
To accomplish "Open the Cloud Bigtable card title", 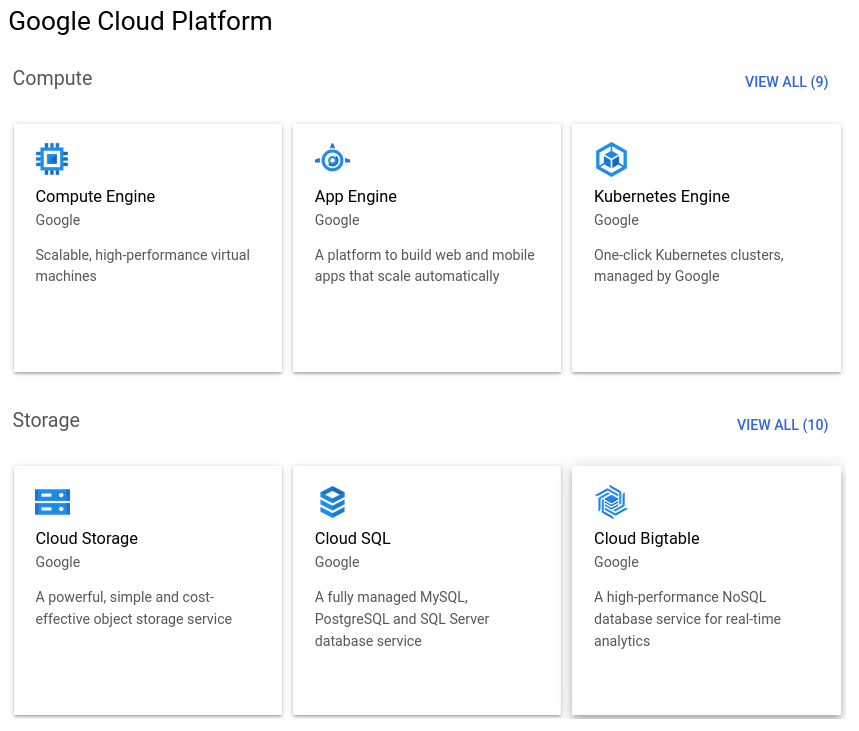I will coord(646,538).
